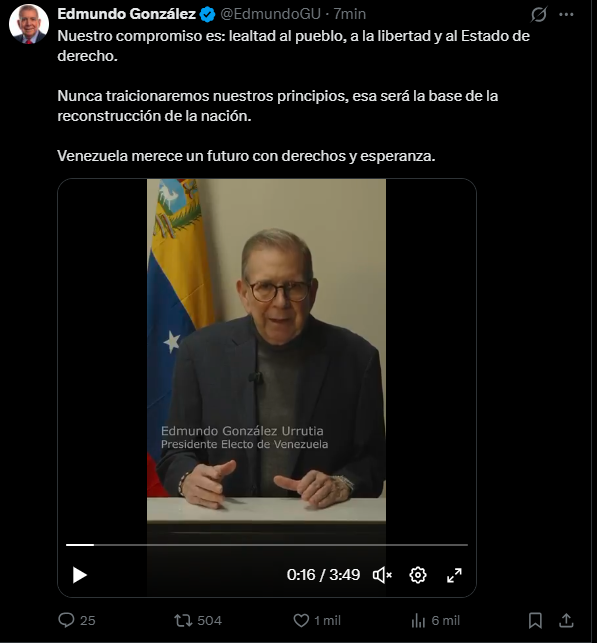This screenshot has width=597, height=643.
Task: Open the reply comments icon
Action: point(66,620)
